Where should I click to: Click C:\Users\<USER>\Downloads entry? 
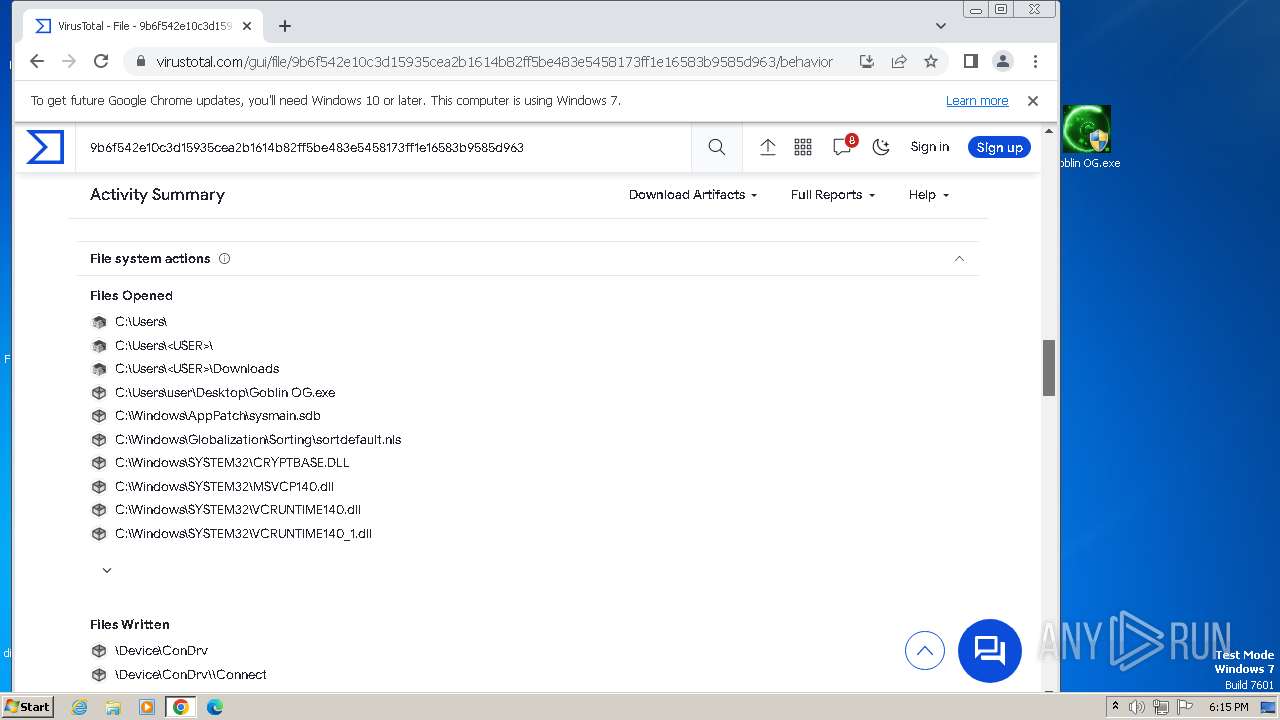(197, 369)
